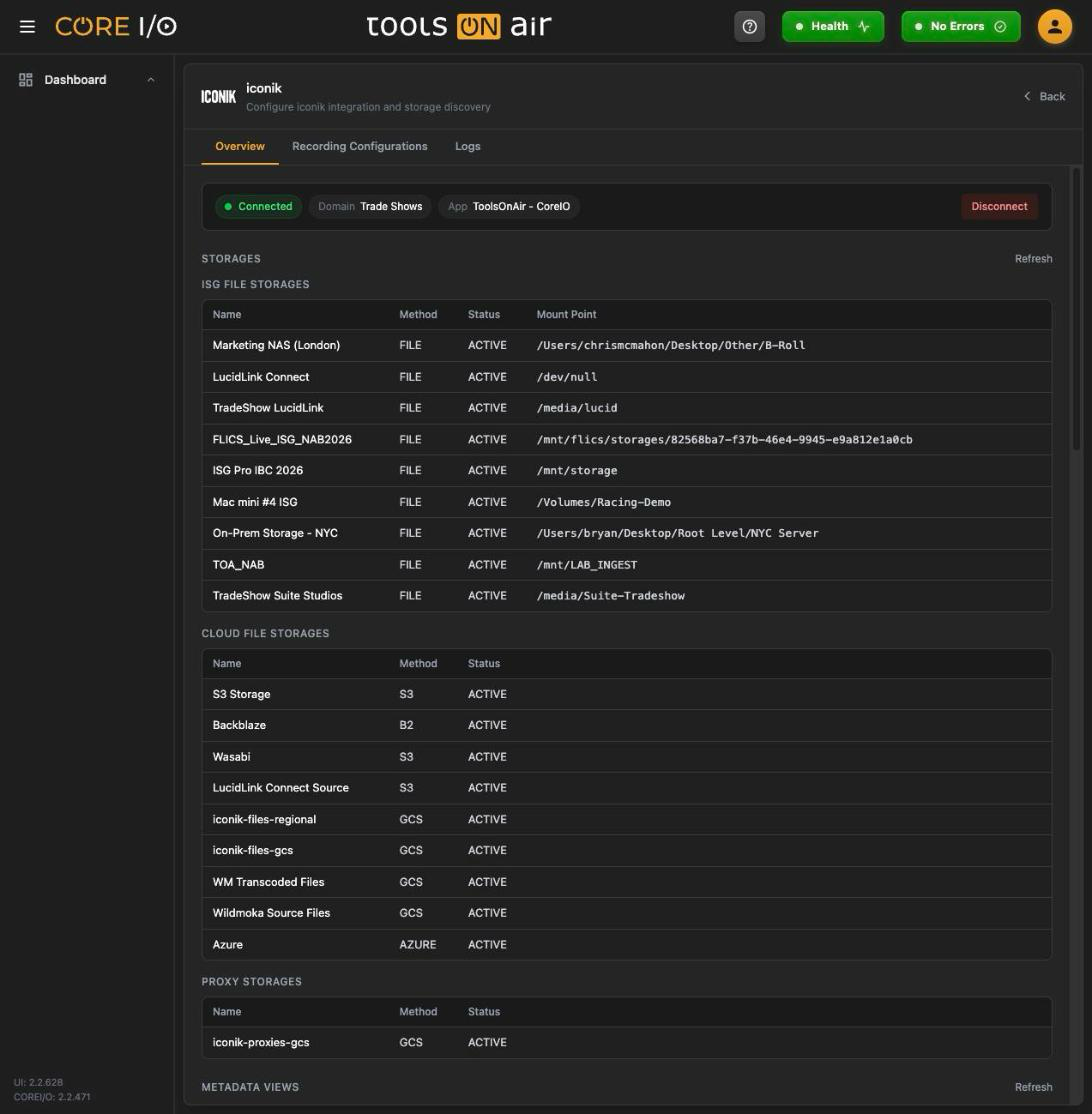Collapse the Dashboard sidebar section
The image size is (1092, 1114).
pos(151,80)
